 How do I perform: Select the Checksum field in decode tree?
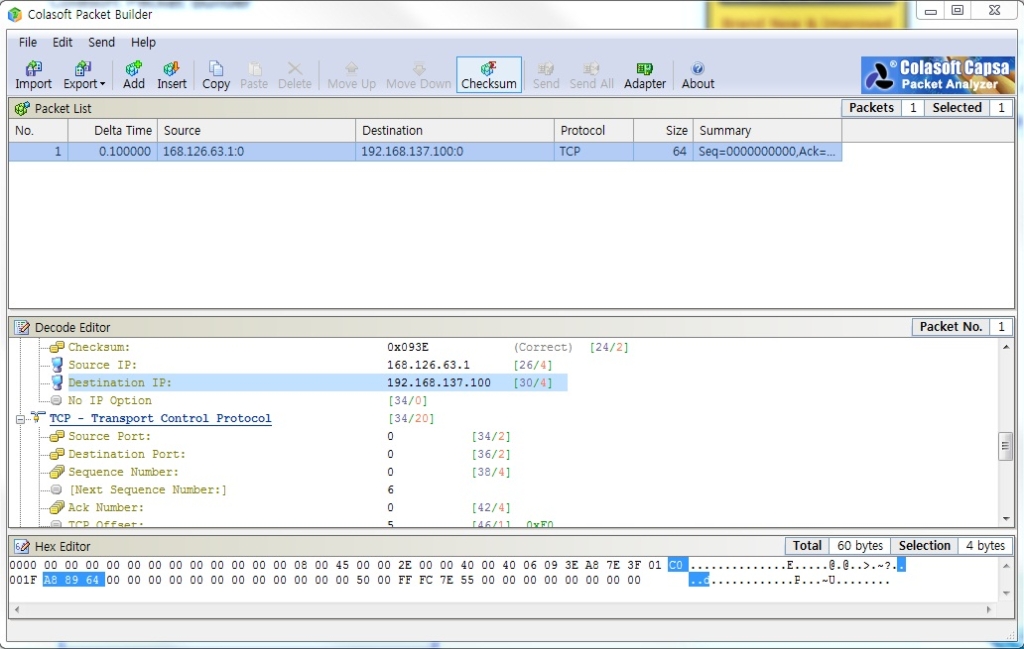pyautogui.click(x=99, y=347)
